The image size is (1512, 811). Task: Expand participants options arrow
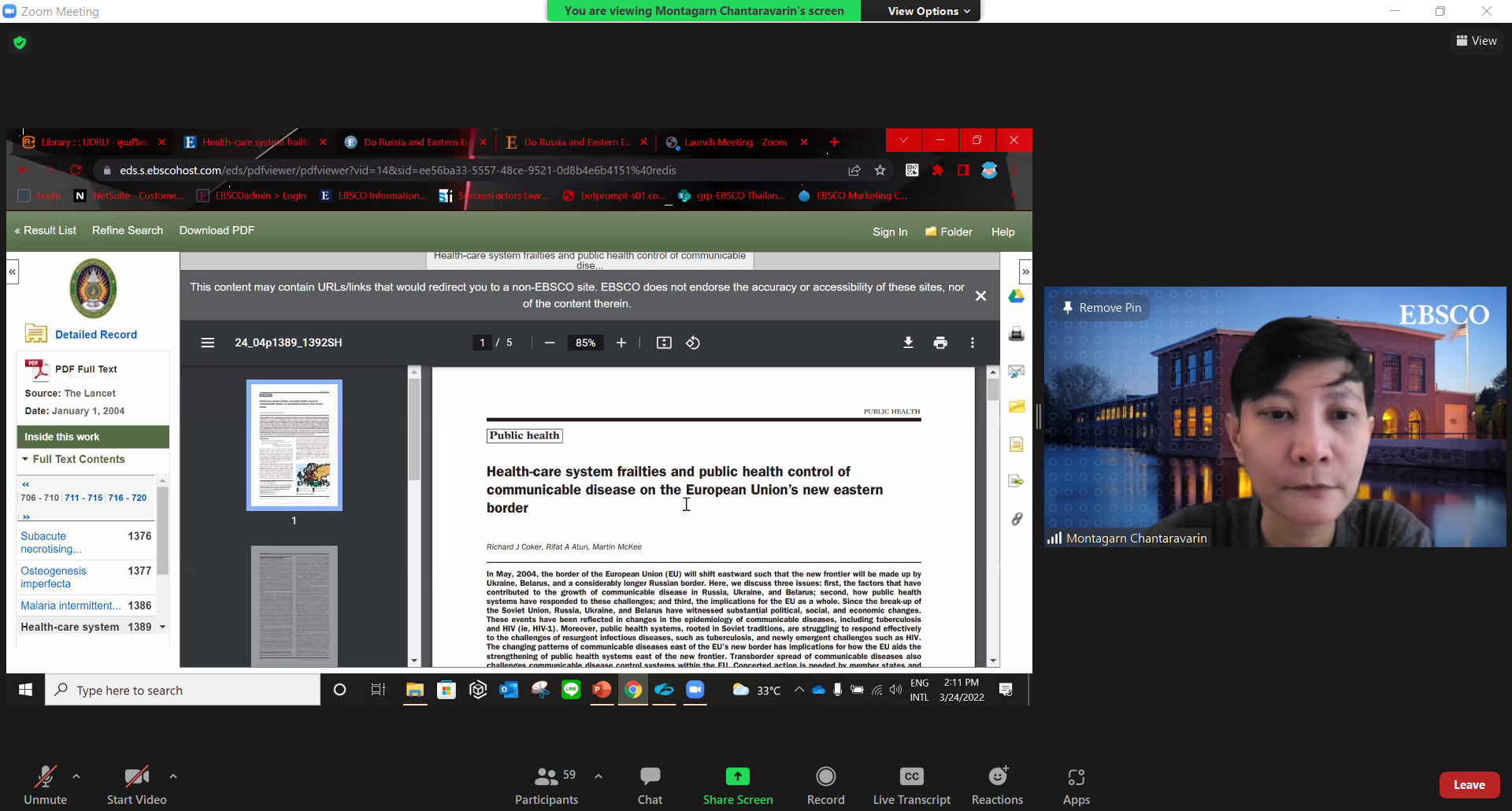tap(598, 776)
